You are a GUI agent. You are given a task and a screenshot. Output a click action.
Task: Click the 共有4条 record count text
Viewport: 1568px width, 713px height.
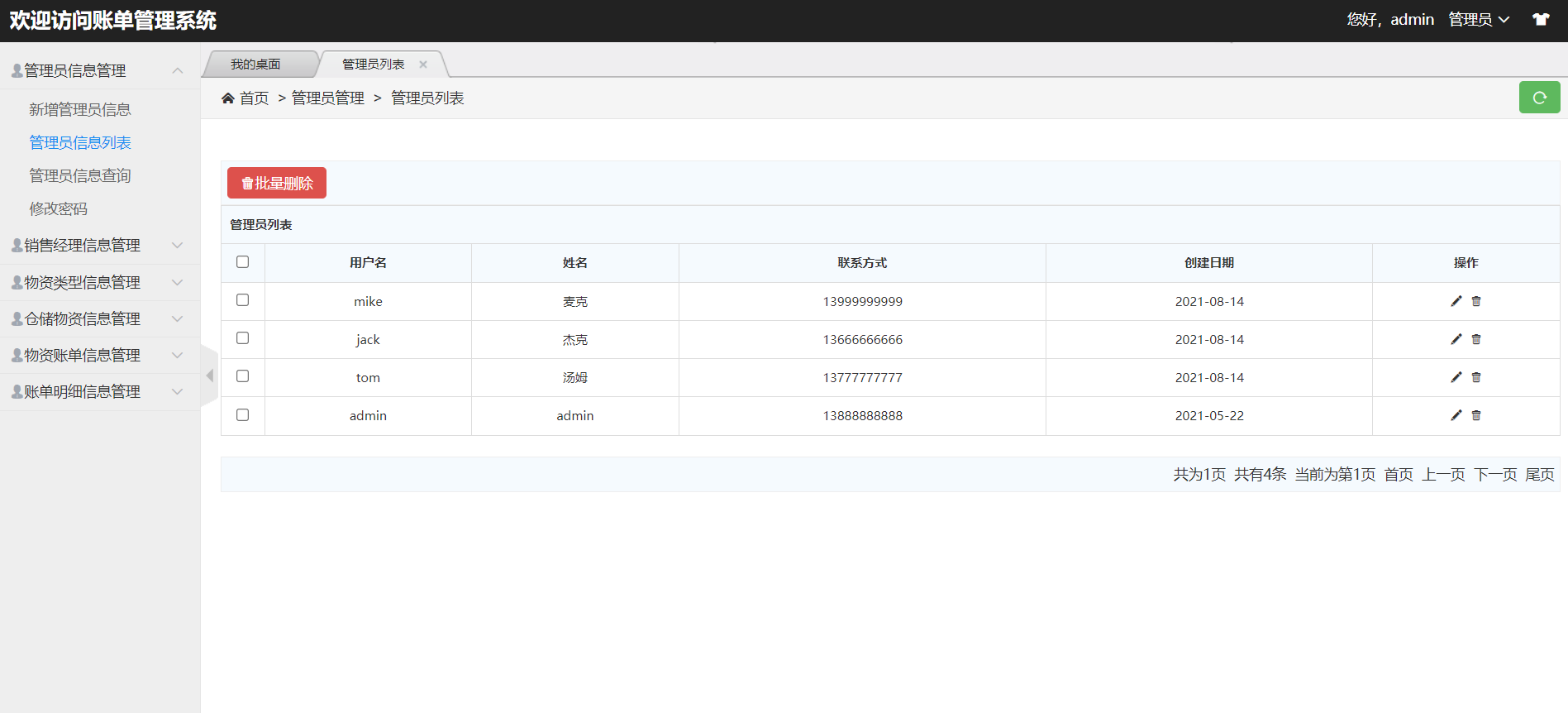tap(1261, 474)
